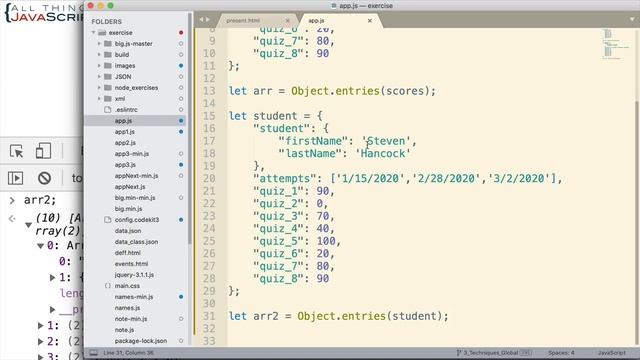Image resolution: width=640 pixels, height=360 pixels.
Task: Expand the JSON folder arrow
Action: click(x=99, y=76)
